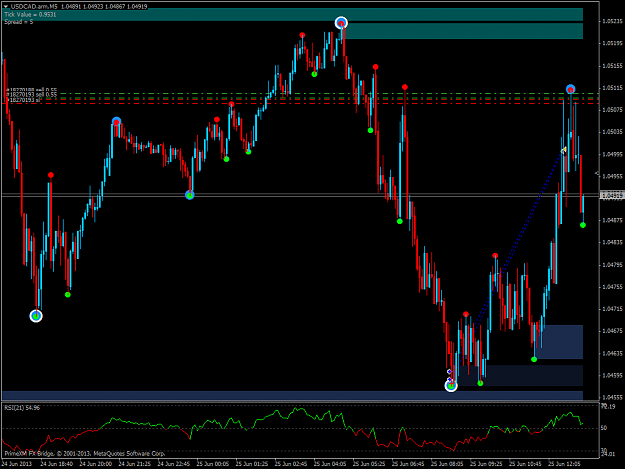Viewport: 625px width, 469px height.
Task: Click the 1.04555 price scale label
Action: [x=613, y=397]
